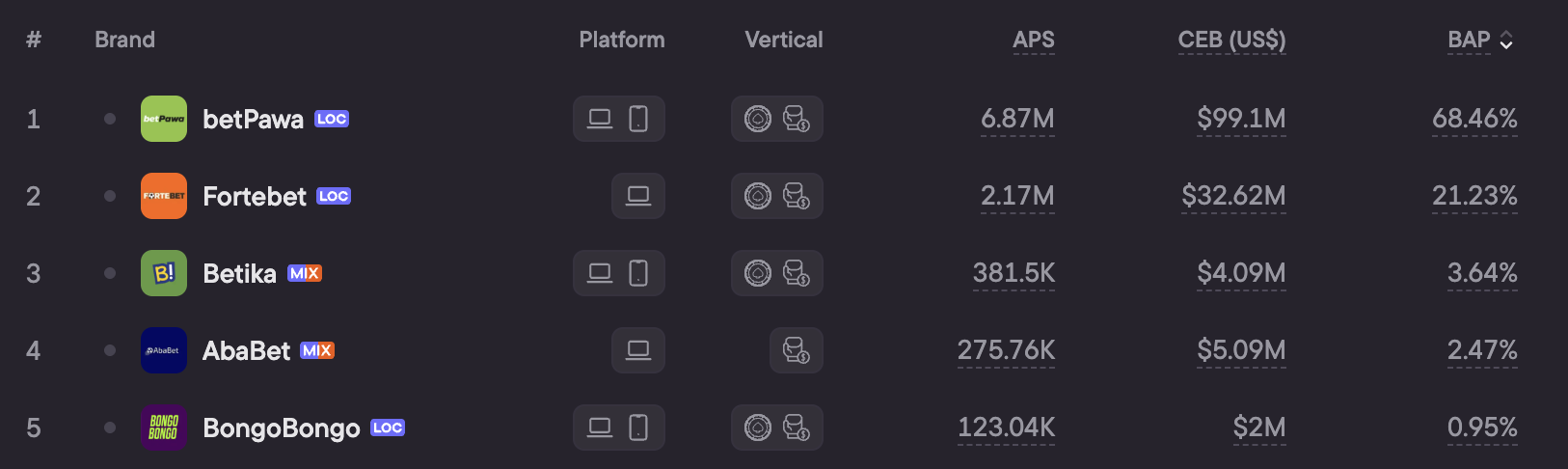Open the BongoBongo brand name link

click(x=282, y=428)
